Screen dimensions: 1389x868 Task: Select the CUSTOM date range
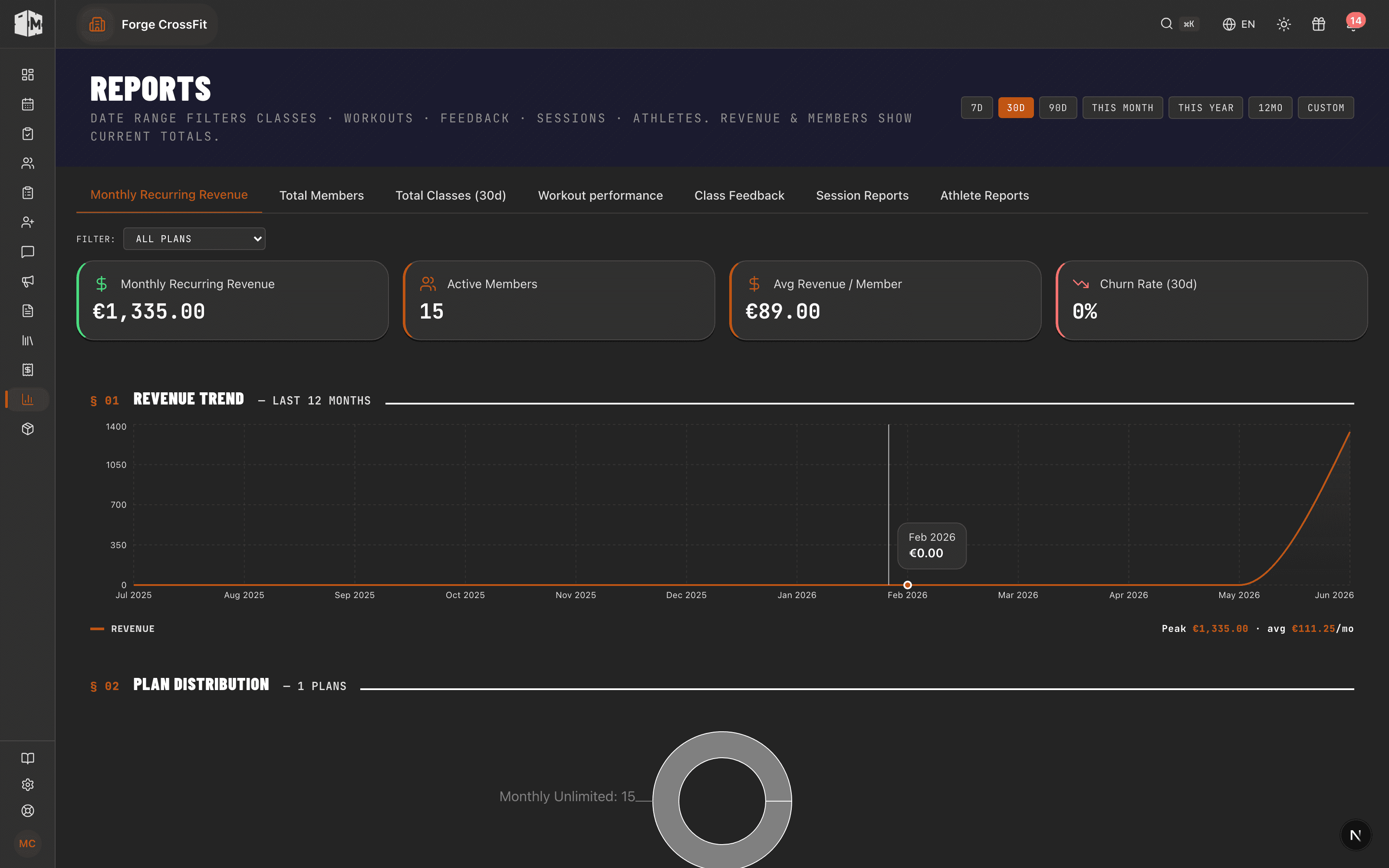pos(1326,108)
